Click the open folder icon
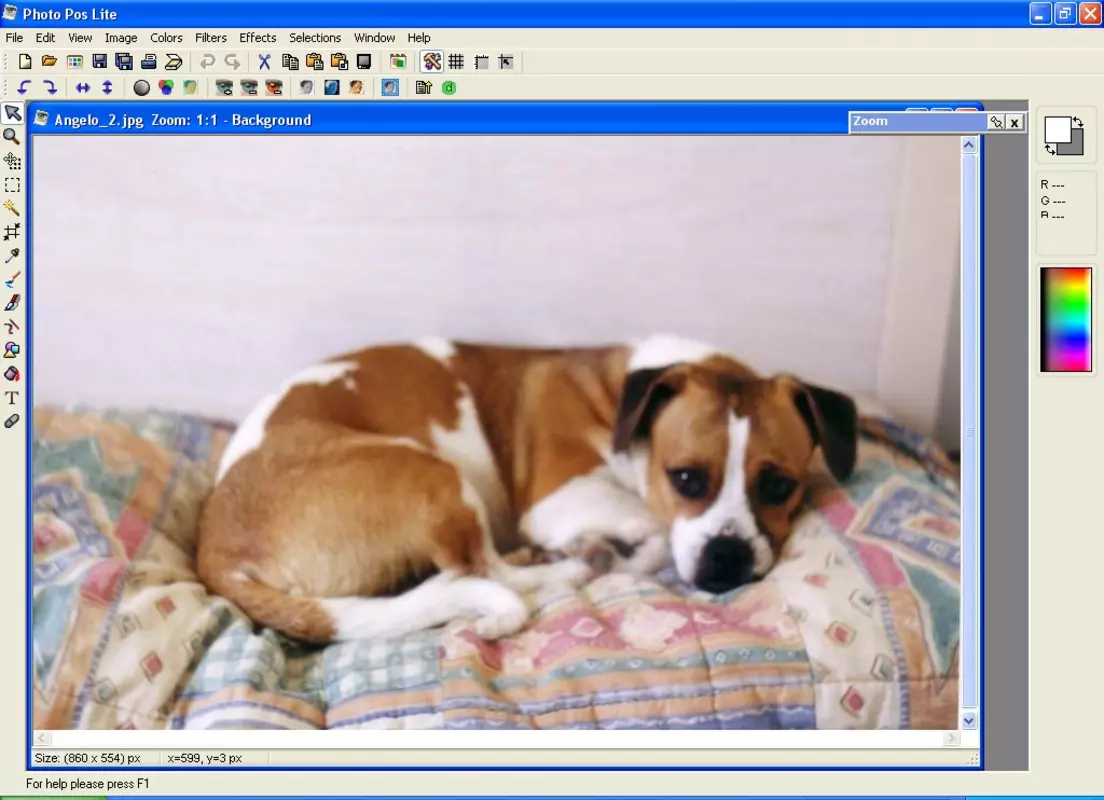Viewport: 1104px width, 800px height. [x=49, y=62]
